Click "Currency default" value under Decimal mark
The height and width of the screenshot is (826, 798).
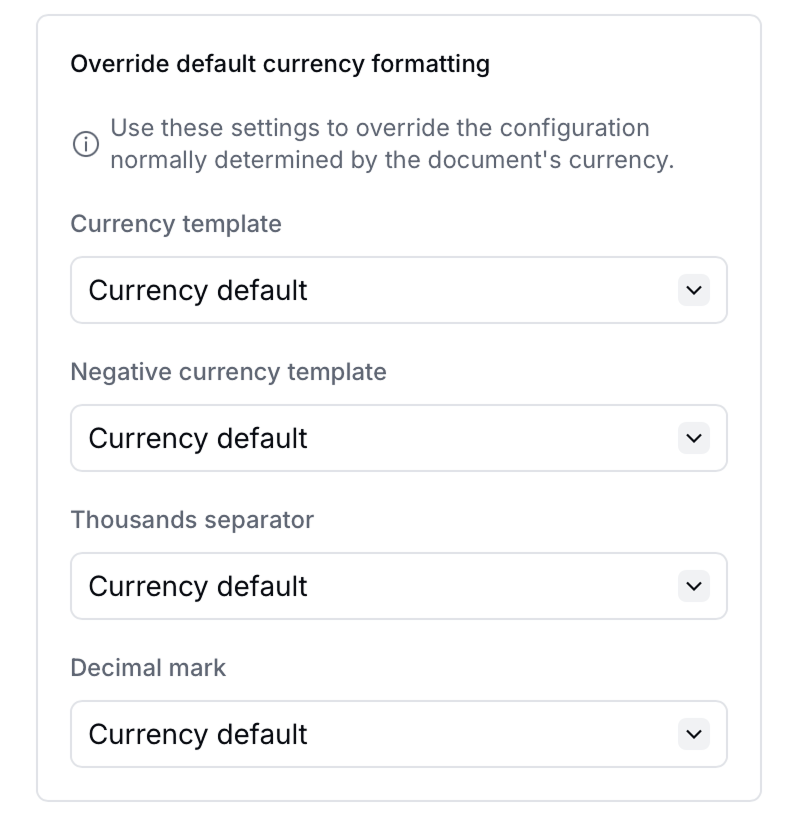click(198, 734)
